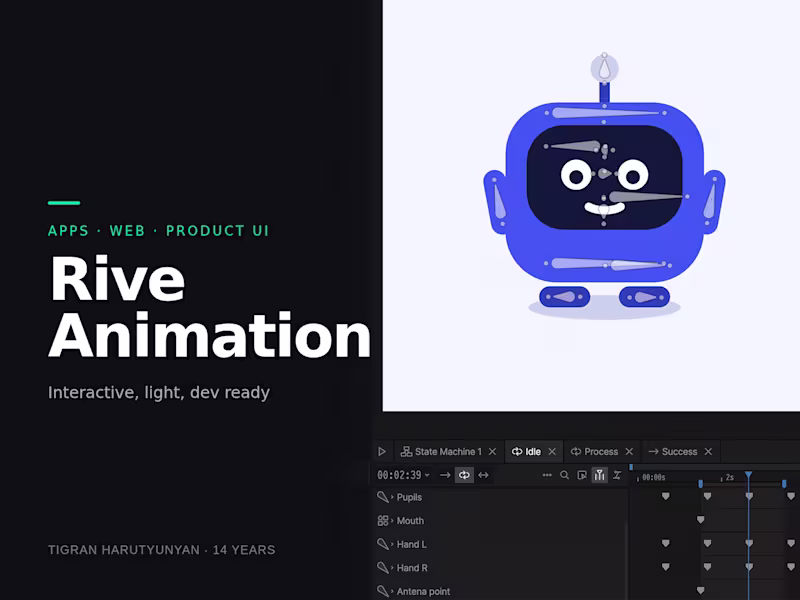Click the timeline search magnifier icon
This screenshot has width=800, height=600.
pyautogui.click(x=564, y=475)
